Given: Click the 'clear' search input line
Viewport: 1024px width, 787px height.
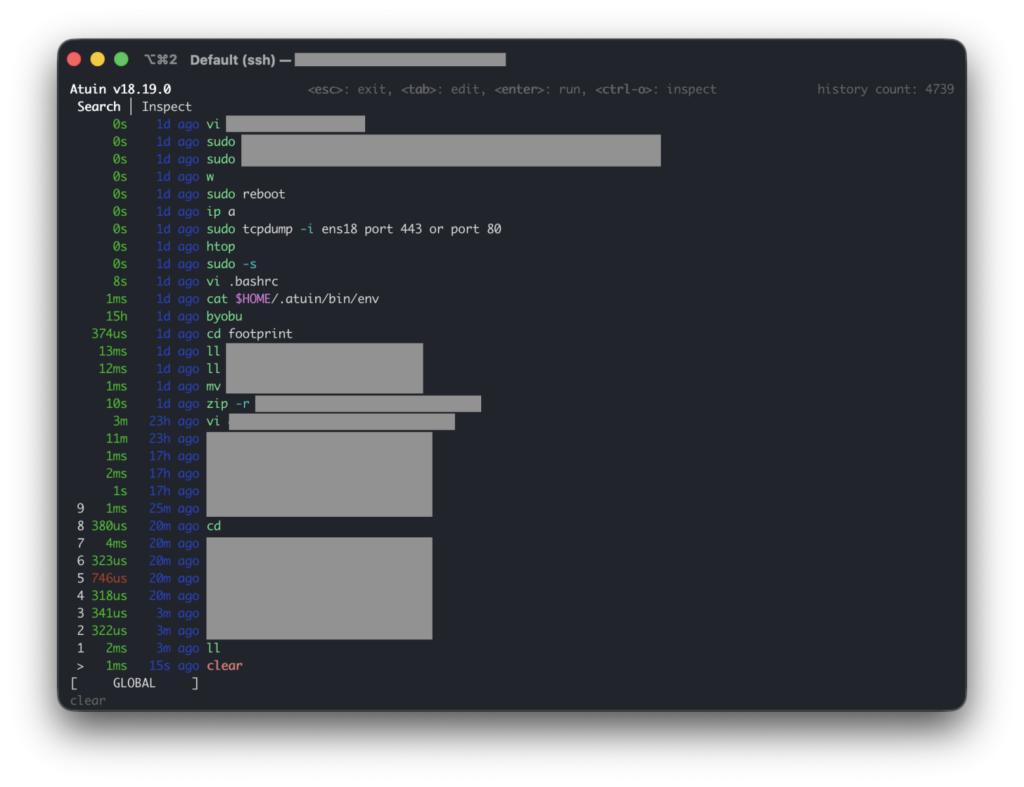Looking at the screenshot, I should pyautogui.click(x=88, y=701).
